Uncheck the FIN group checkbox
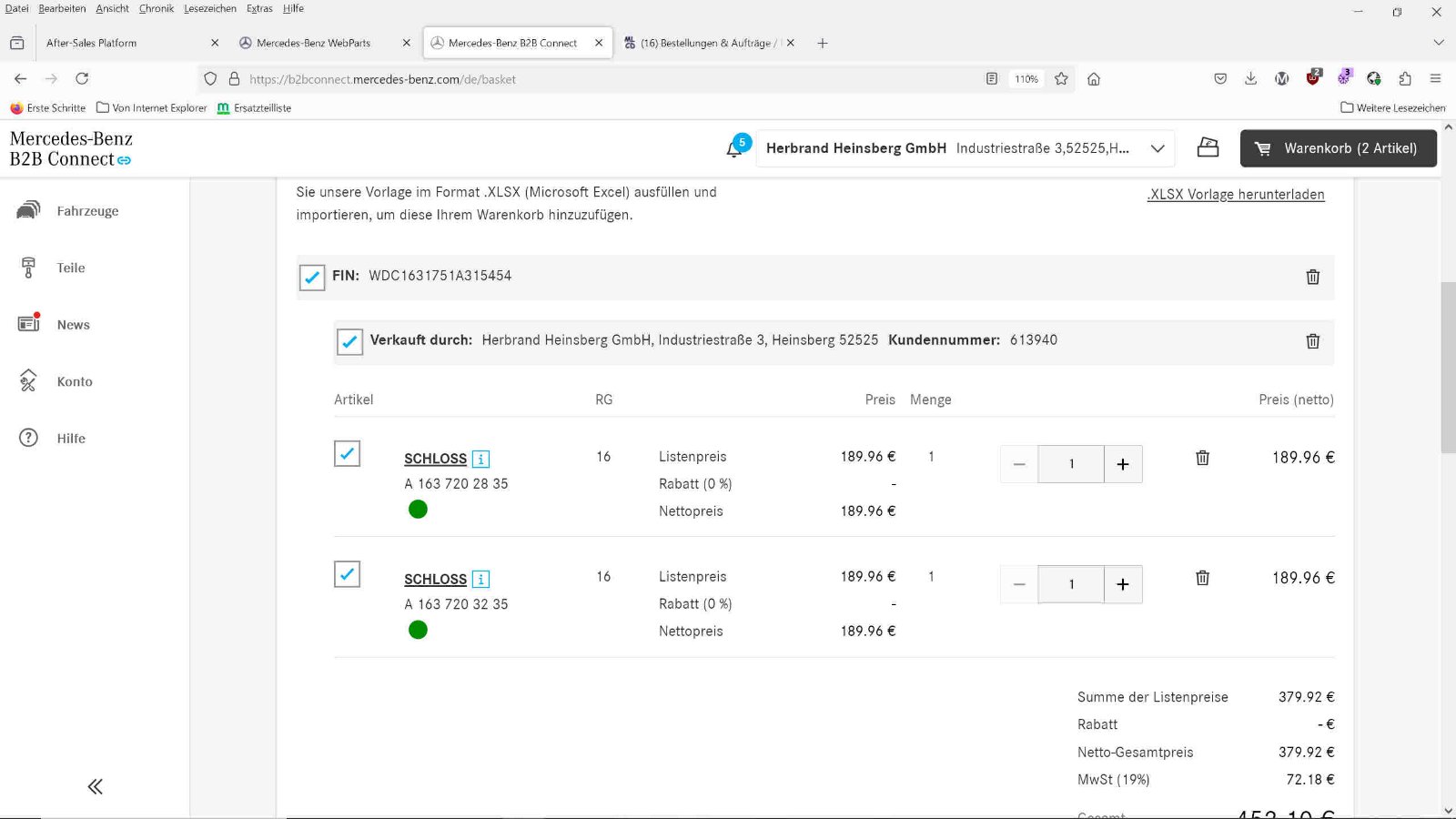The height and width of the screenshot is (819, 1456). tap(312, 277)
